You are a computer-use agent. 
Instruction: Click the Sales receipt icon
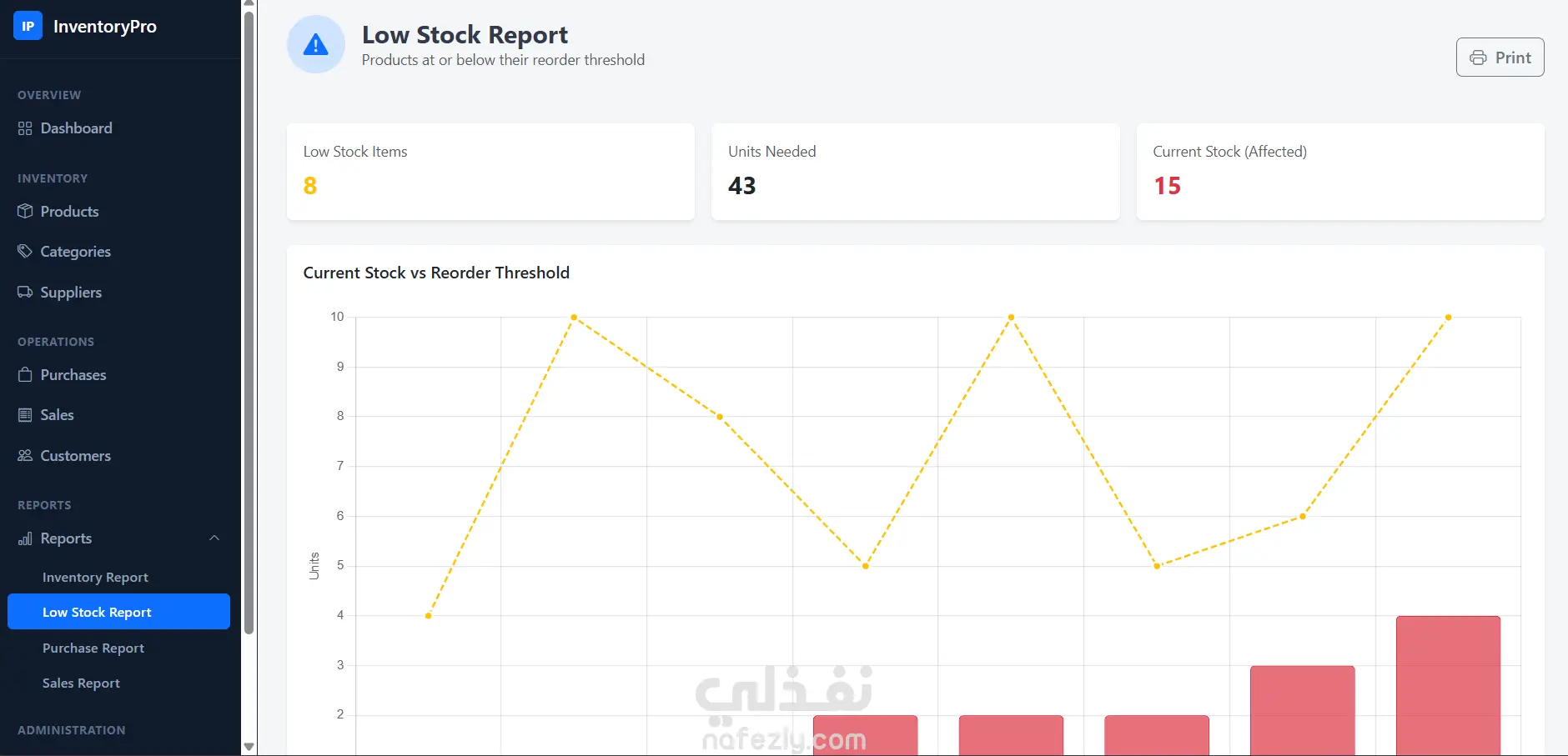(x=25, y=415)
